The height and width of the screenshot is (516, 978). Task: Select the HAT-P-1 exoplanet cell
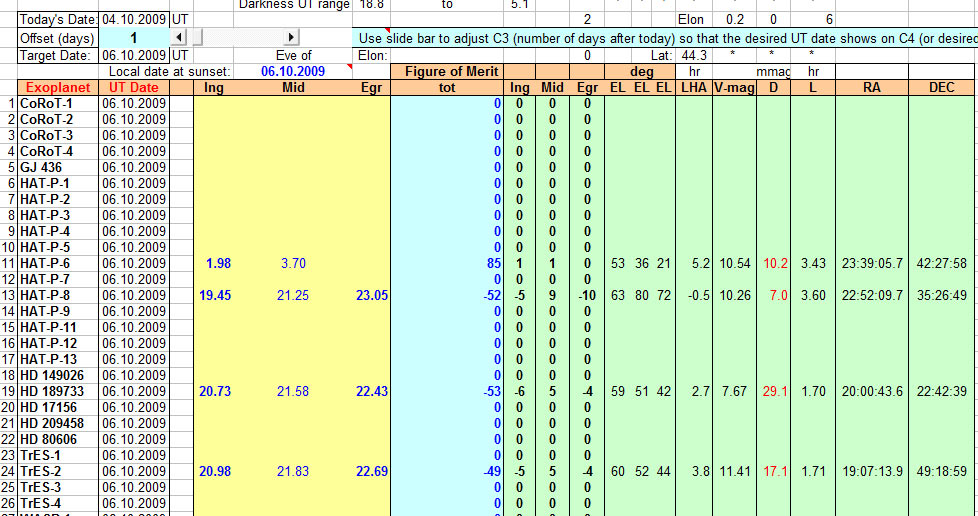(x=58, y=183)
